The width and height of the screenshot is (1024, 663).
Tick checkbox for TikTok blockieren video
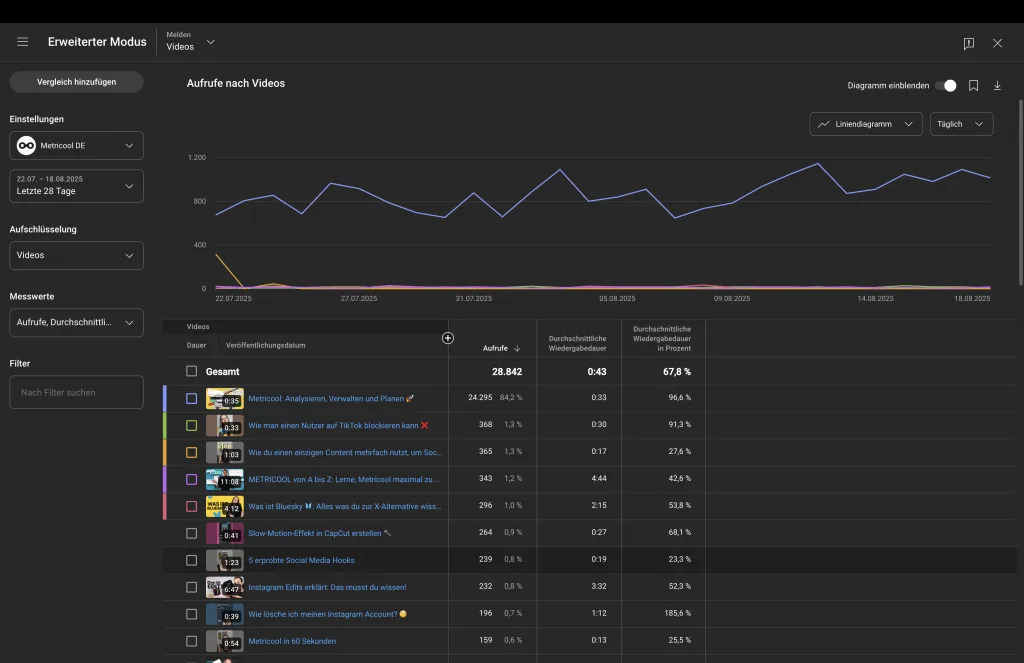(x=192, y=425)
